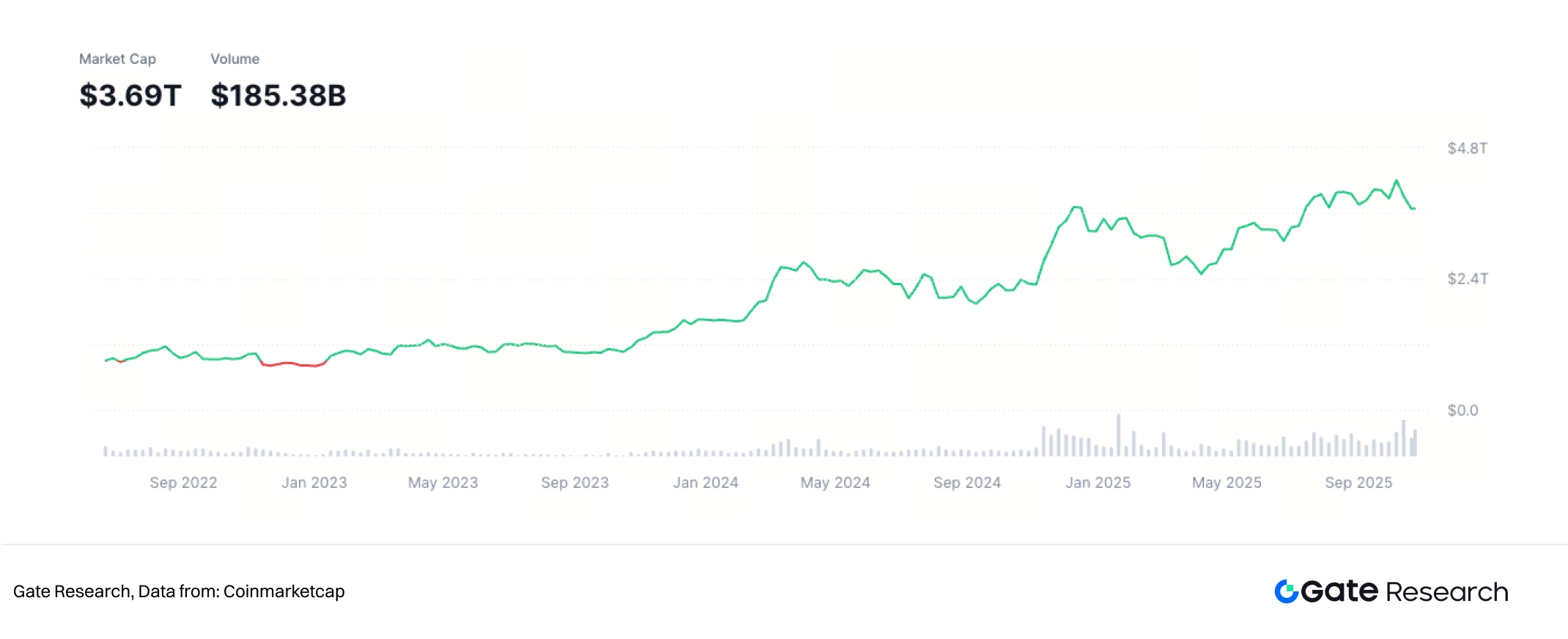Select the Market Cap label
This screenshot has height=639, width=1568.
pos(117,59)
